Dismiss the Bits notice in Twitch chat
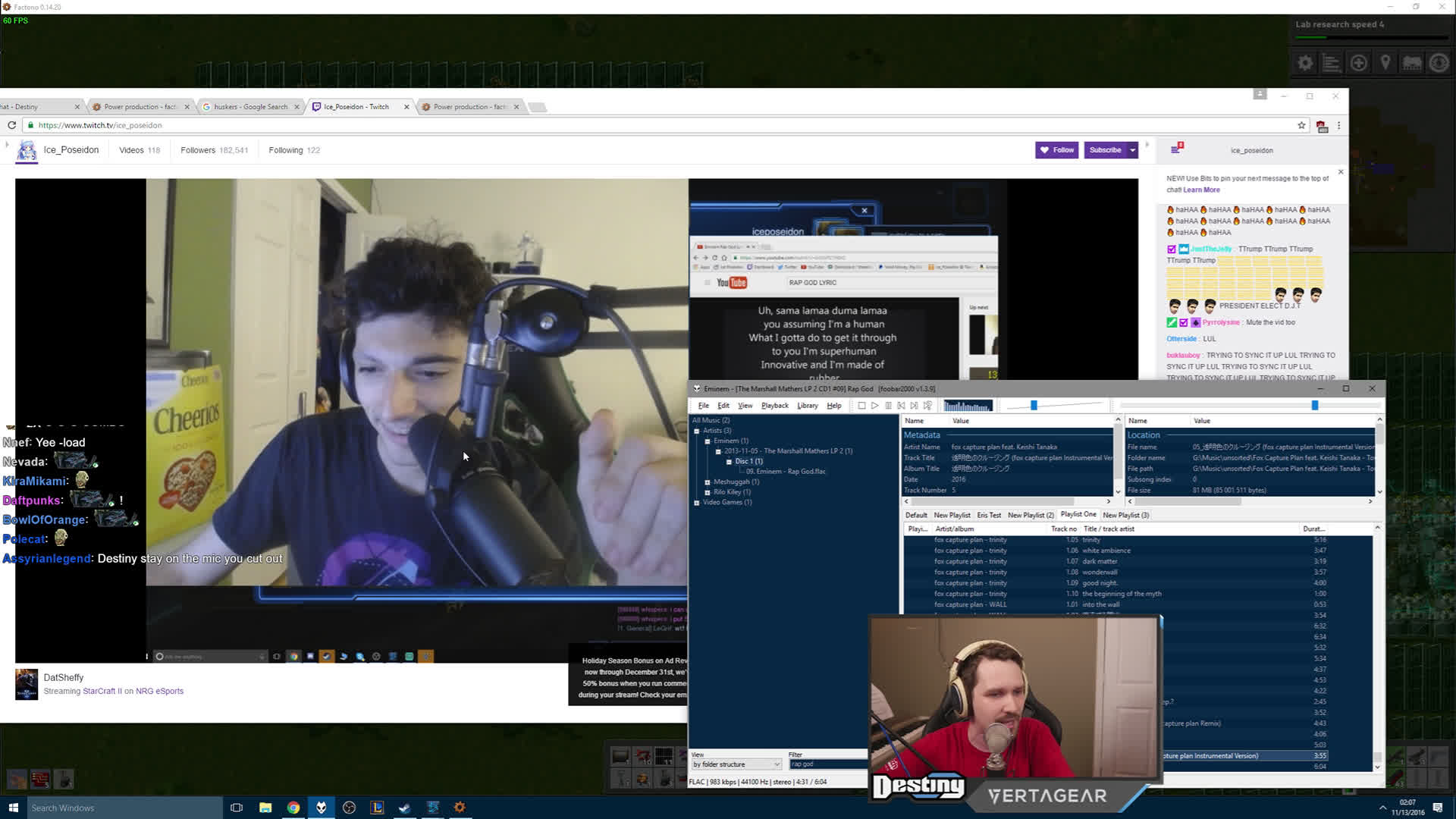1456x819 pixels. point(1341,172)
